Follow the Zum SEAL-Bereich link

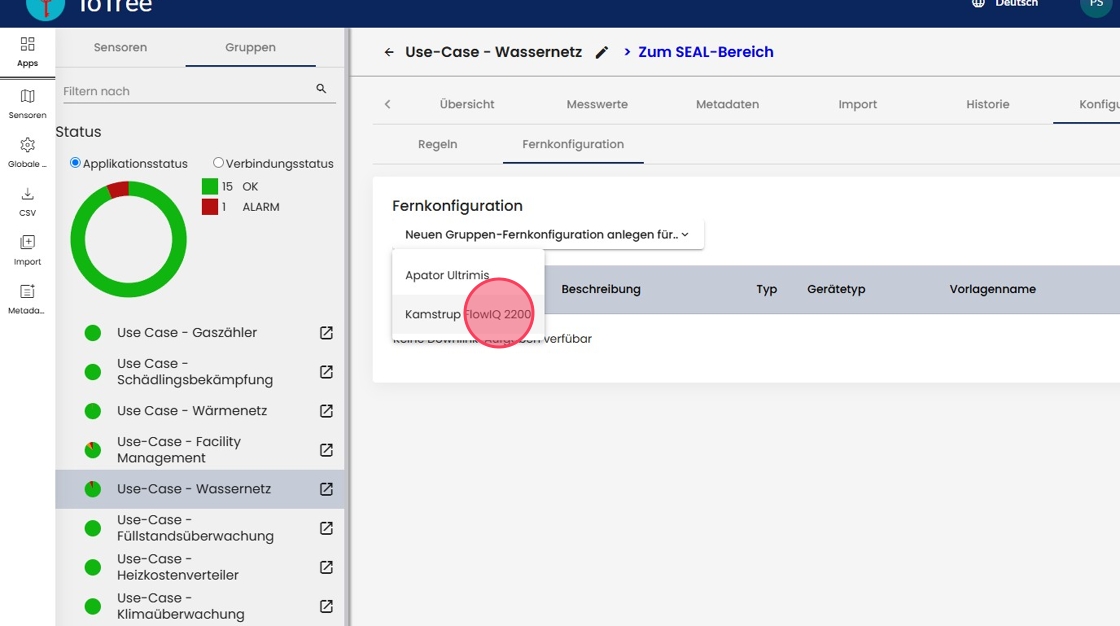706,52
